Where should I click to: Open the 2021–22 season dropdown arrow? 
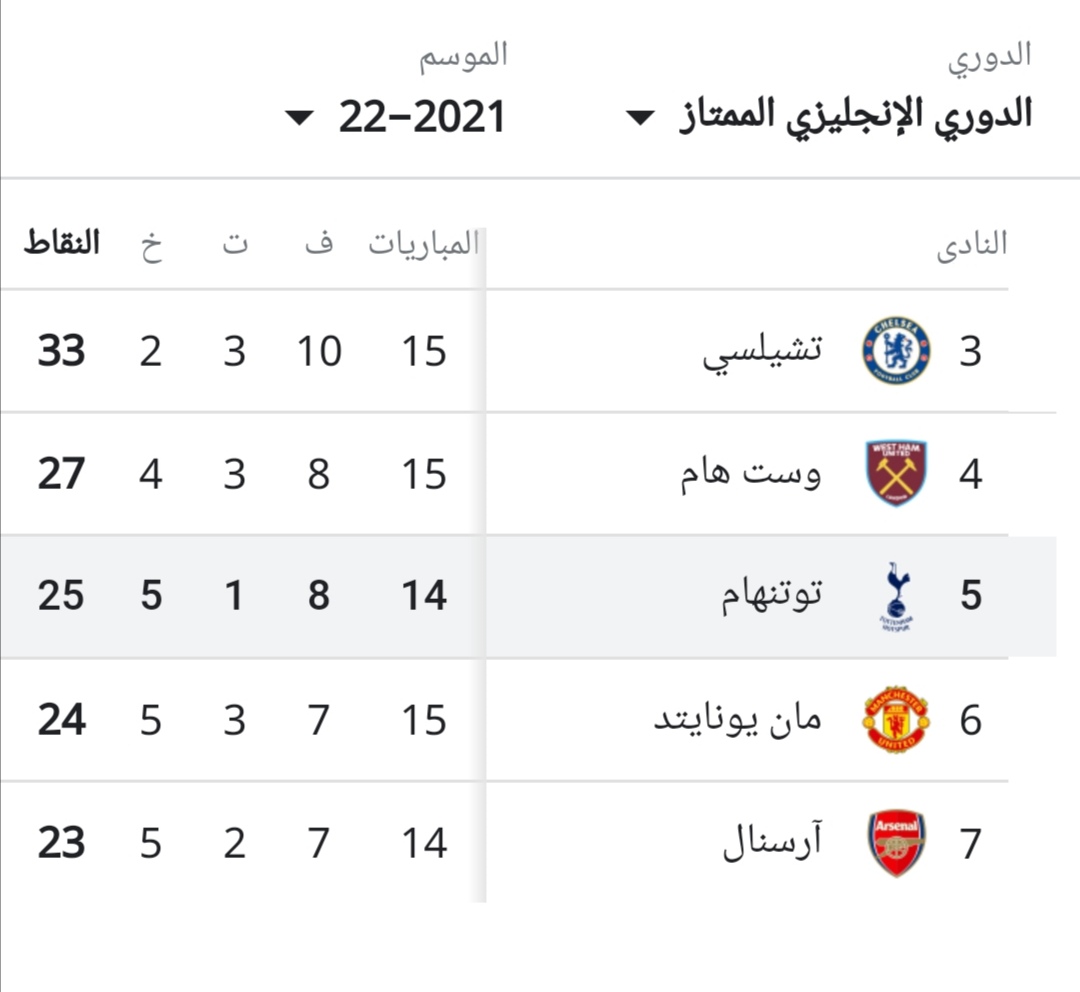click(x=299, y=118)
